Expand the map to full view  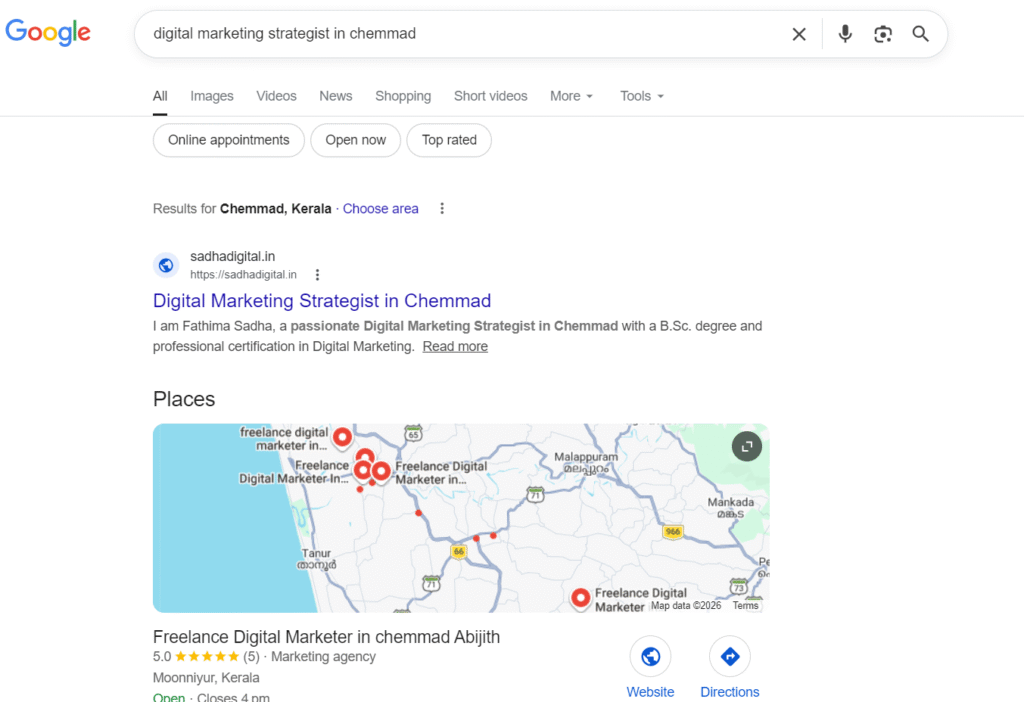tap(747, 446)
